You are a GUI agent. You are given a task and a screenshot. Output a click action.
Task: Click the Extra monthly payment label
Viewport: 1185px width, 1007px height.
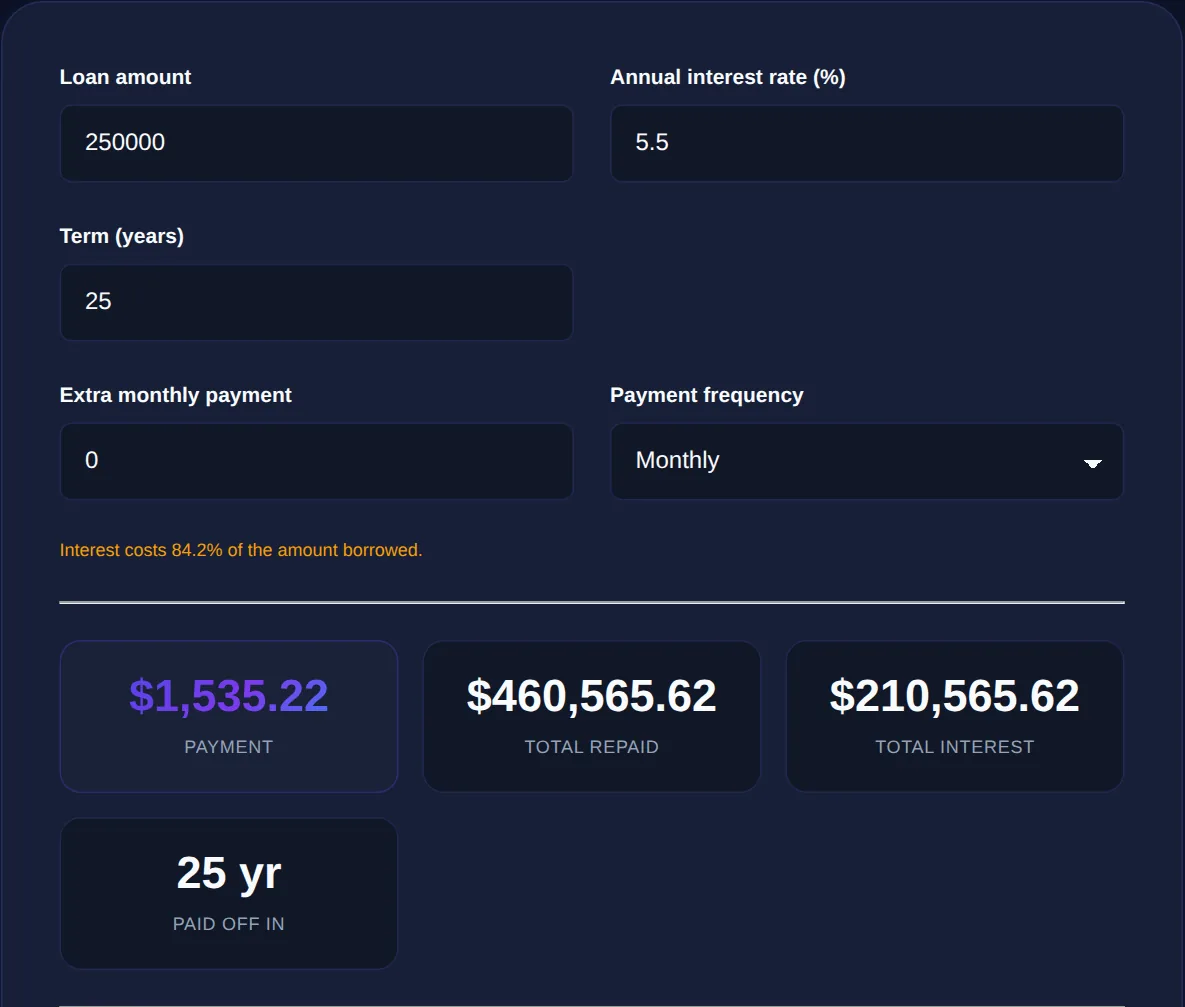(x=175, y=395)
